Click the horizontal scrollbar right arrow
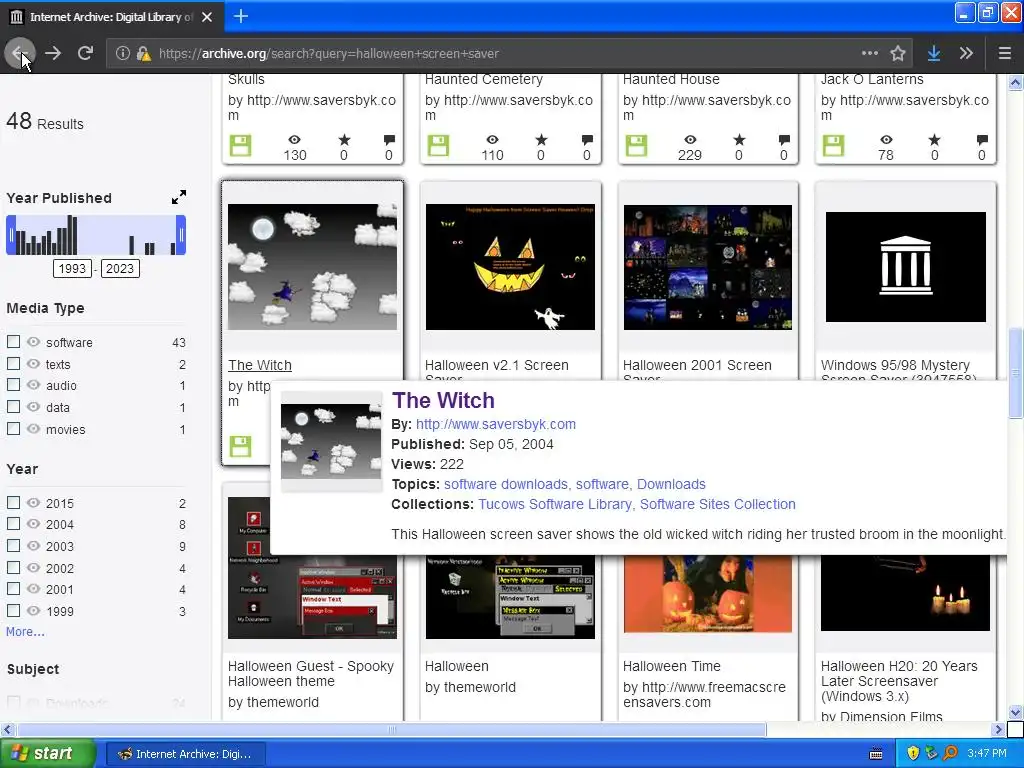Screen dimensions: 1024x768 (998, 729)
